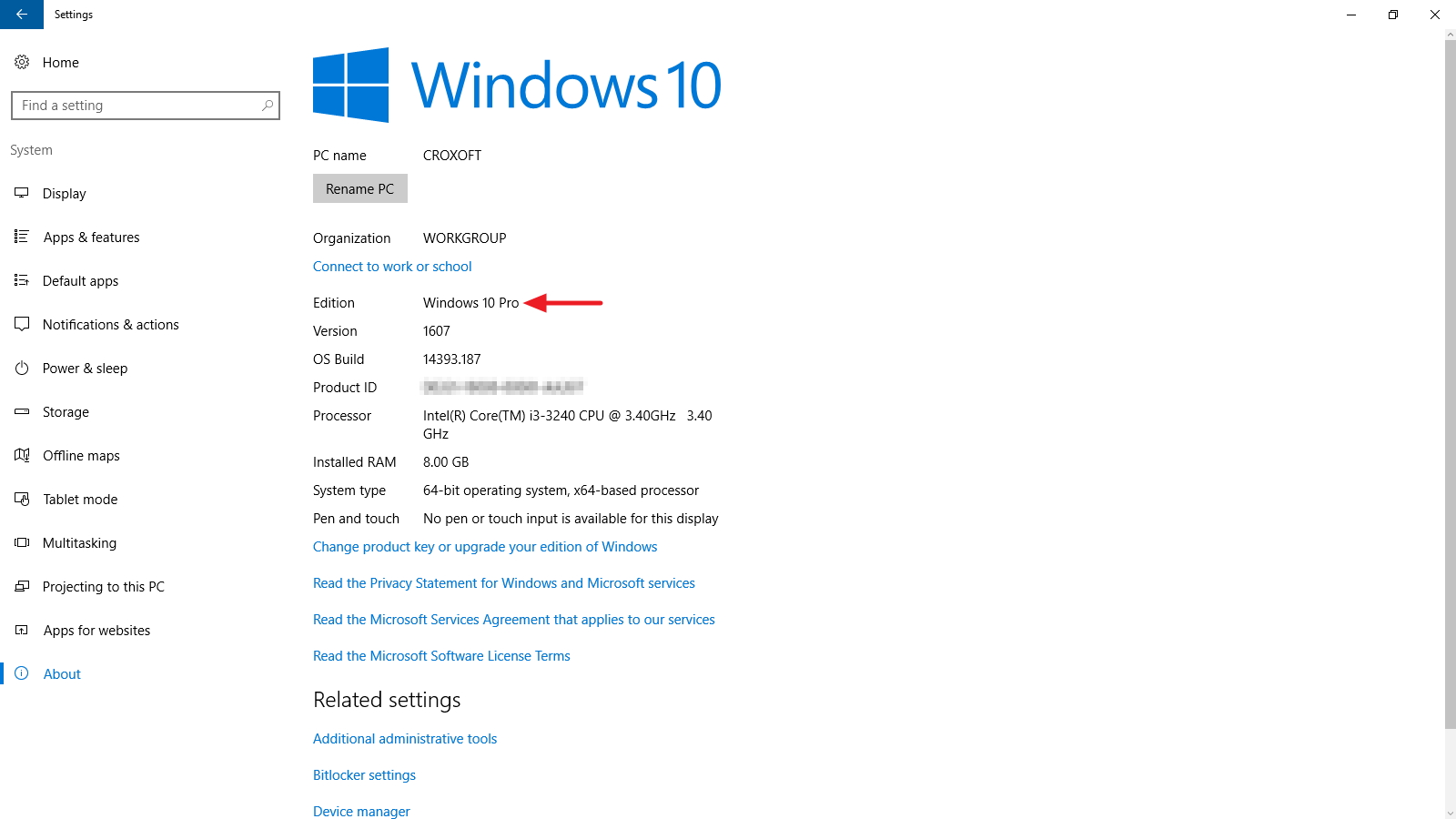Viewport: 1456px width, 819px height.
Task: Click the Apps for websites icon
Action: coord(22,630)
